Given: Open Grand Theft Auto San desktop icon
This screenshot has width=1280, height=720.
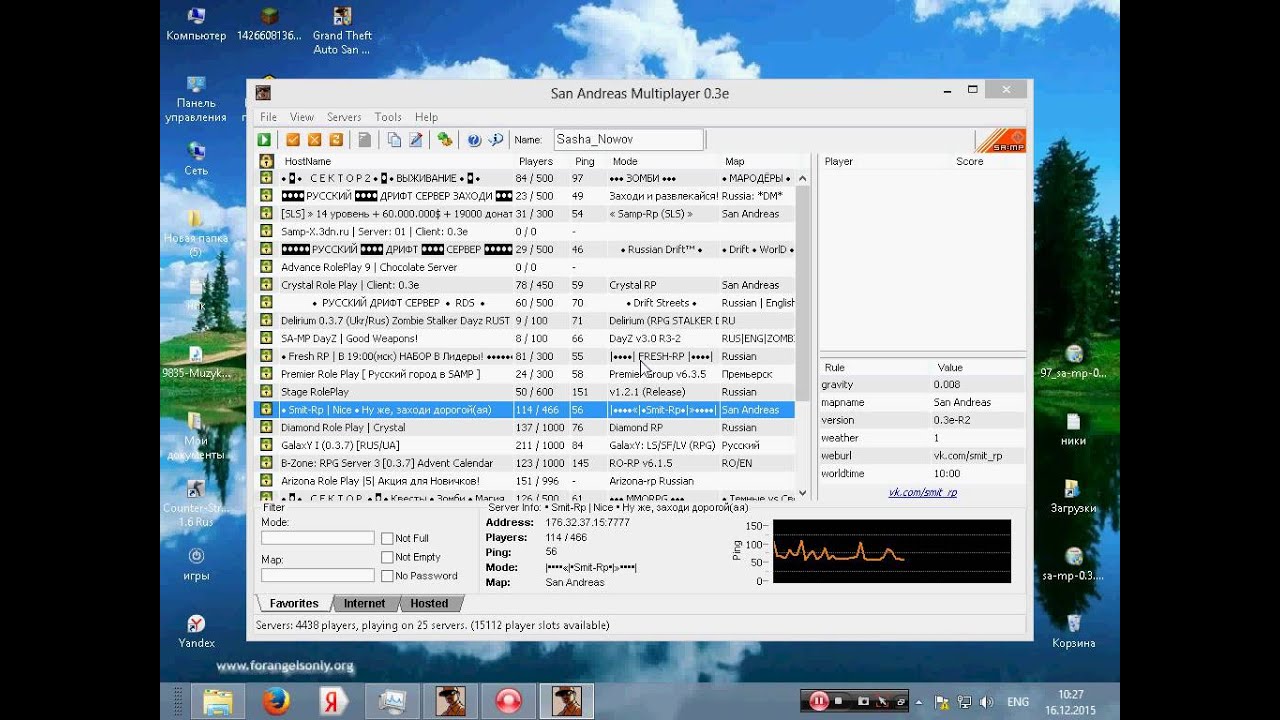Looking at the screenshot, I should pyautogui.click(x=342, y=30).
